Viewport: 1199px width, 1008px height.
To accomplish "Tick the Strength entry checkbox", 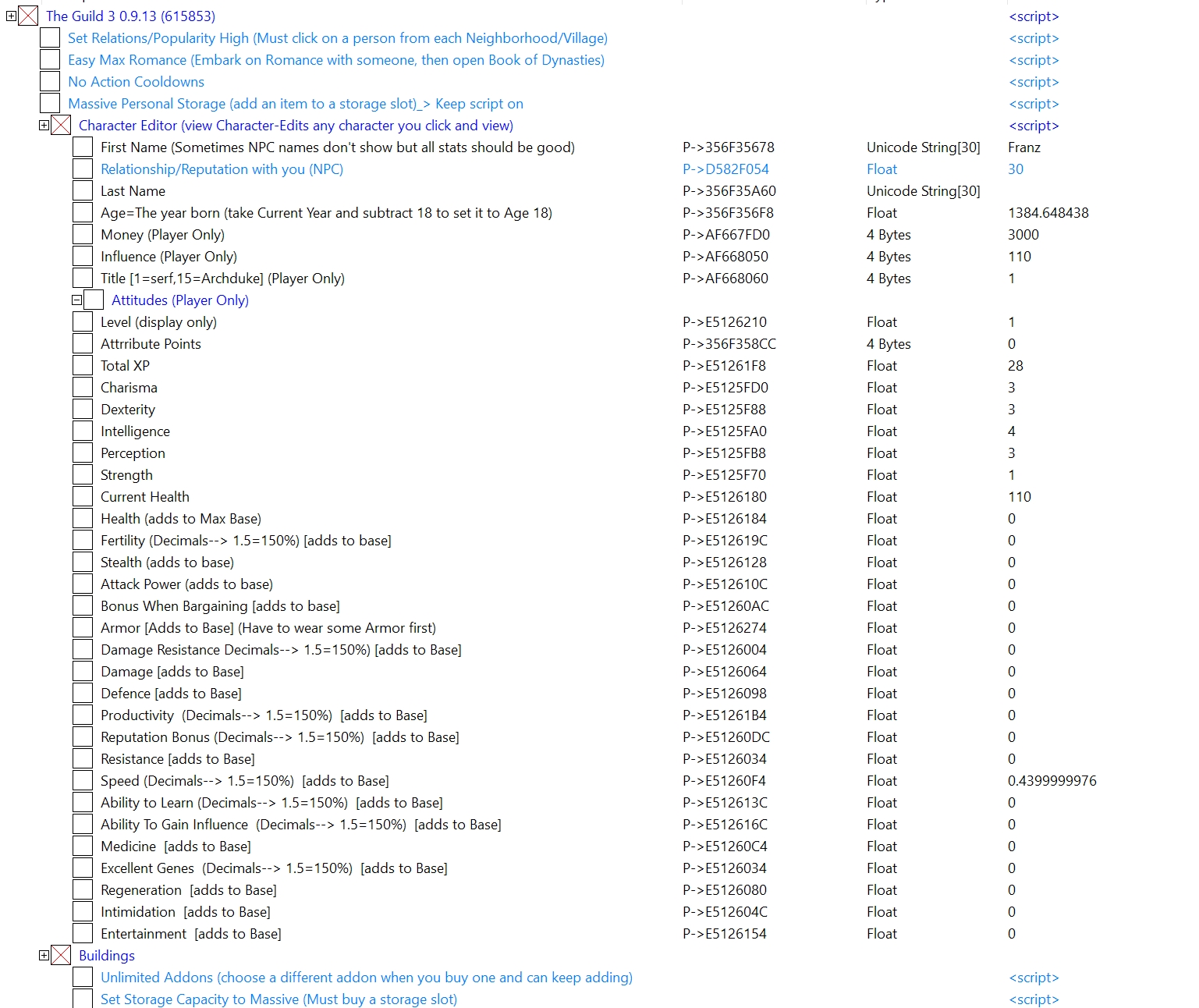I will 83,474.
